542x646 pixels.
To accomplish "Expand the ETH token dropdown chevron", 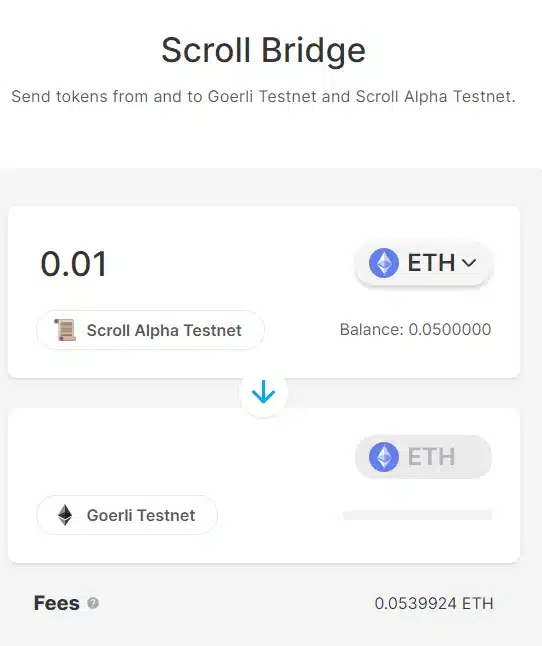I will pyautogui.click(x=469, y=263).
